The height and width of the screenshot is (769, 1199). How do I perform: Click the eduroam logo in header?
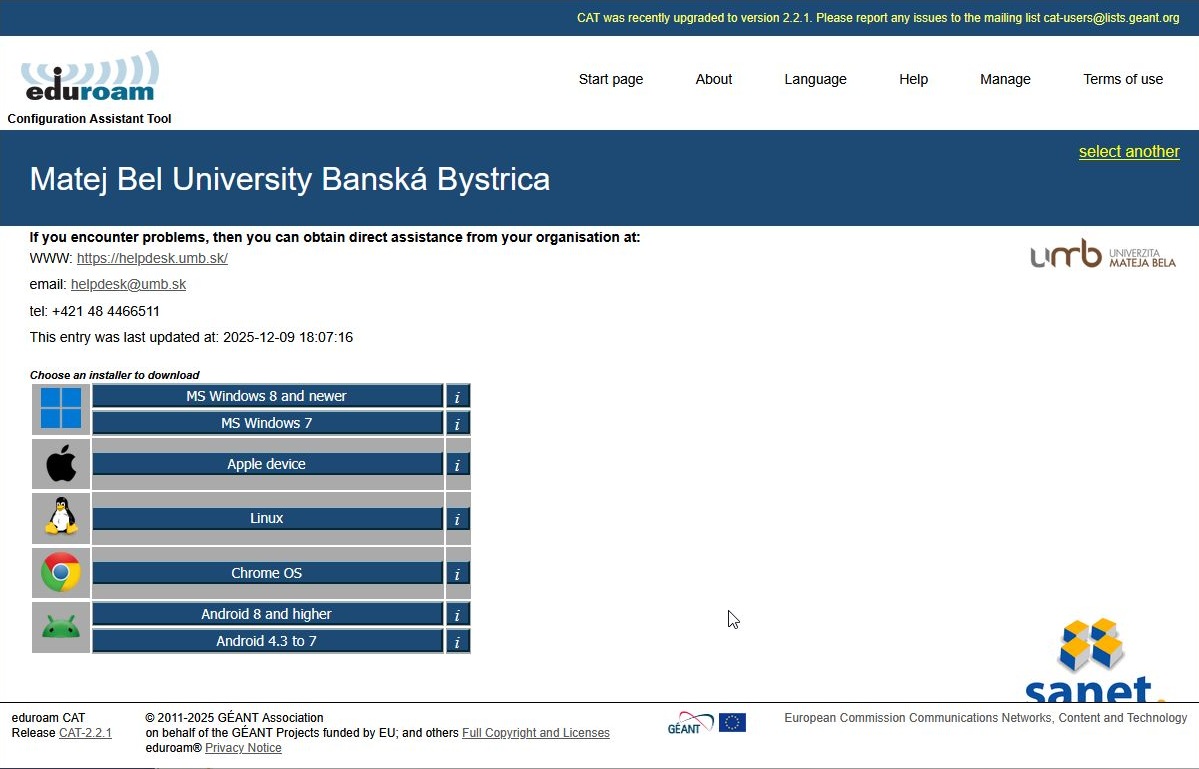[x=89, y=78]
